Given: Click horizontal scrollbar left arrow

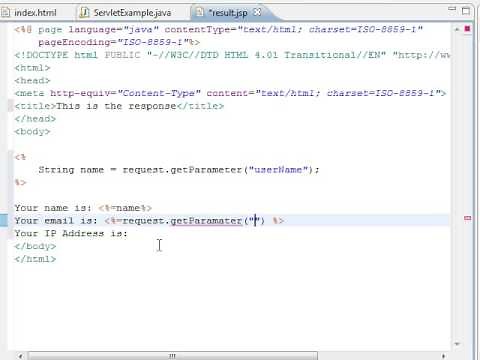Looking at the screenshot, I should tap(20, 356).
